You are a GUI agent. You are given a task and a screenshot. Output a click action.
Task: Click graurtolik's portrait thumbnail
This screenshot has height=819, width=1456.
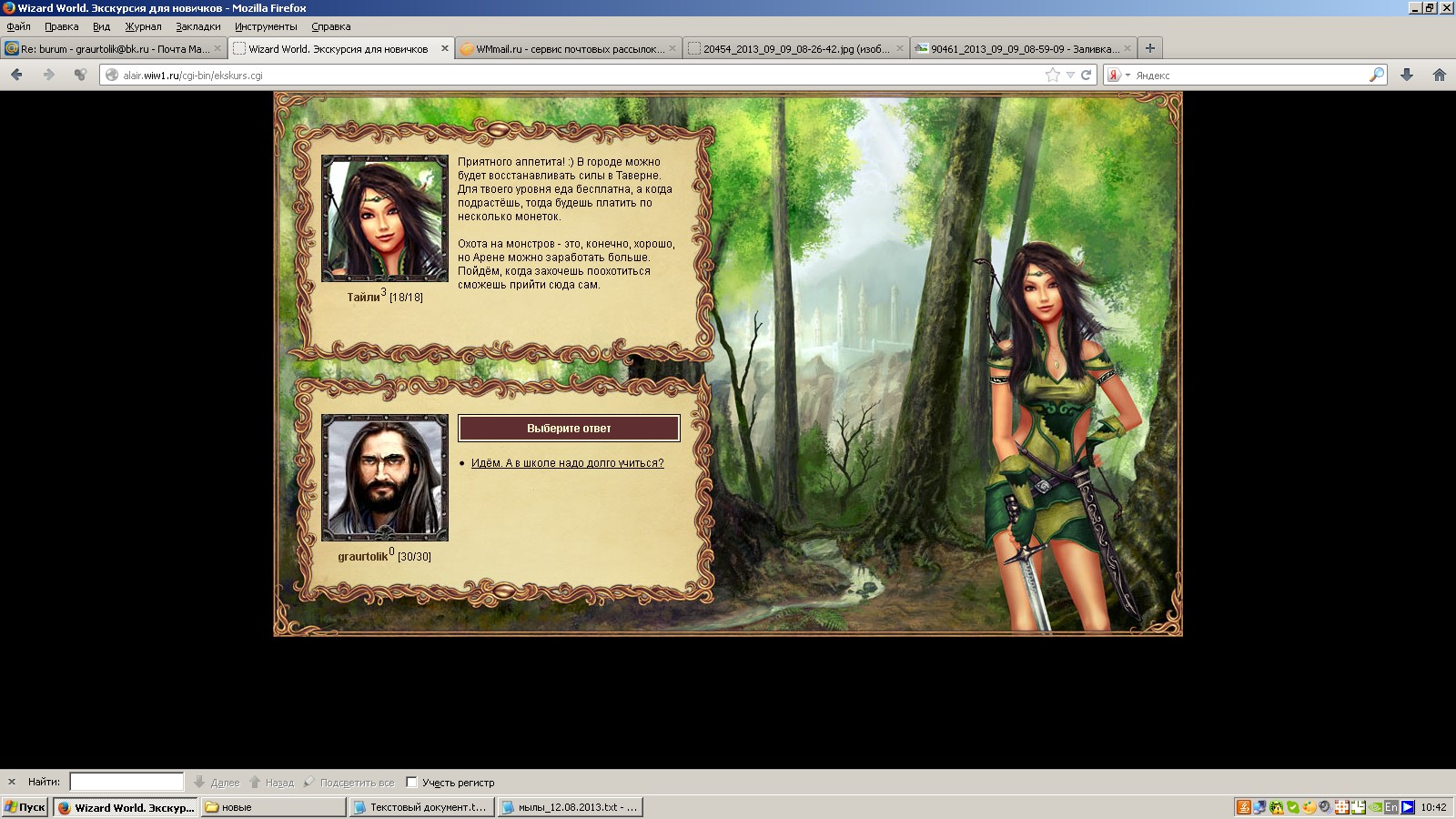pyautogui.click(x=384, y=478)
